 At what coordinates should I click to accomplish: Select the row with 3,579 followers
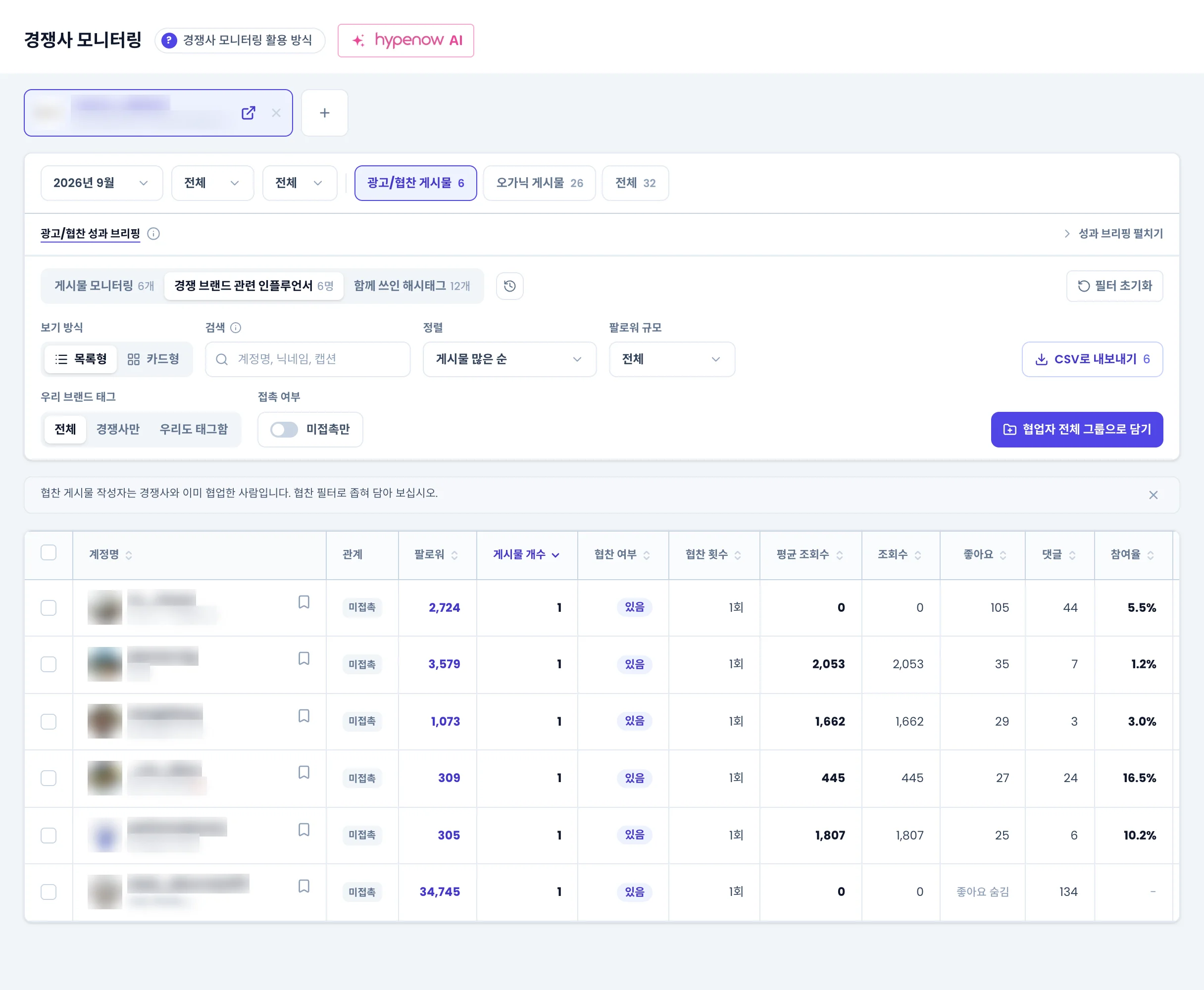(49, 664)
